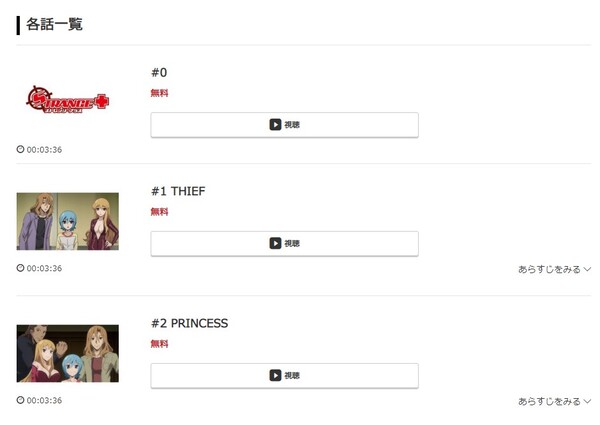Click the clock icon under episode #0

[21, 149]
